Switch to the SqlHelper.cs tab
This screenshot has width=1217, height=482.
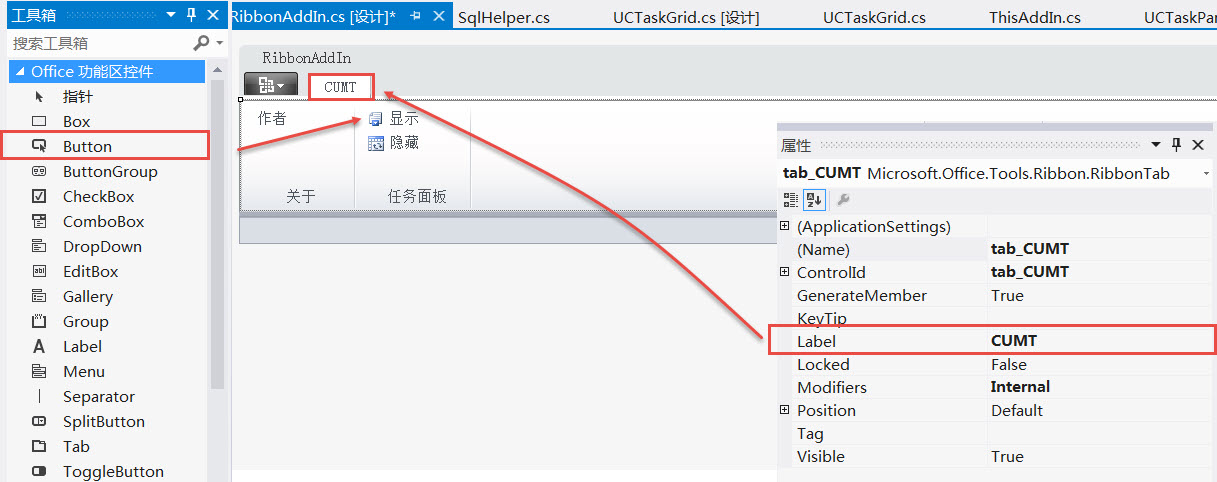[503, 18]
